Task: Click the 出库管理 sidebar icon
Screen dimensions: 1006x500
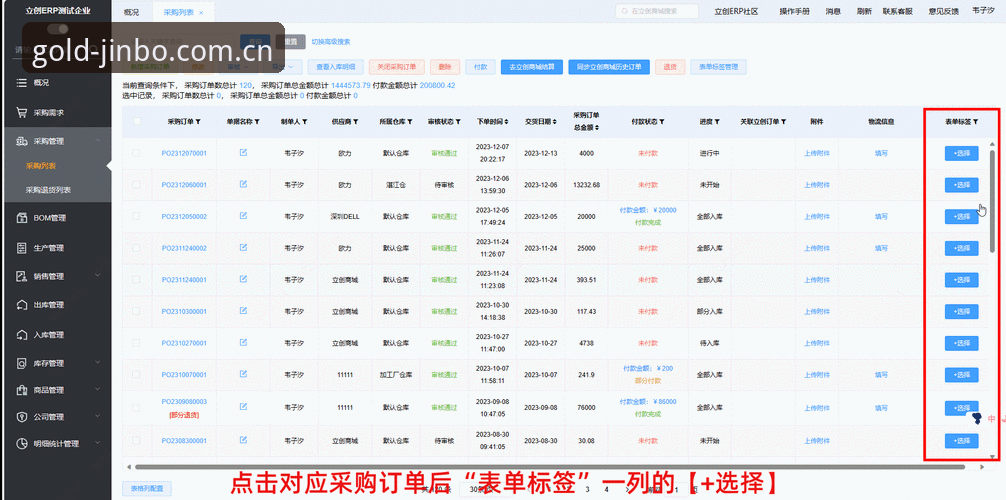Action: pos(21,305)
